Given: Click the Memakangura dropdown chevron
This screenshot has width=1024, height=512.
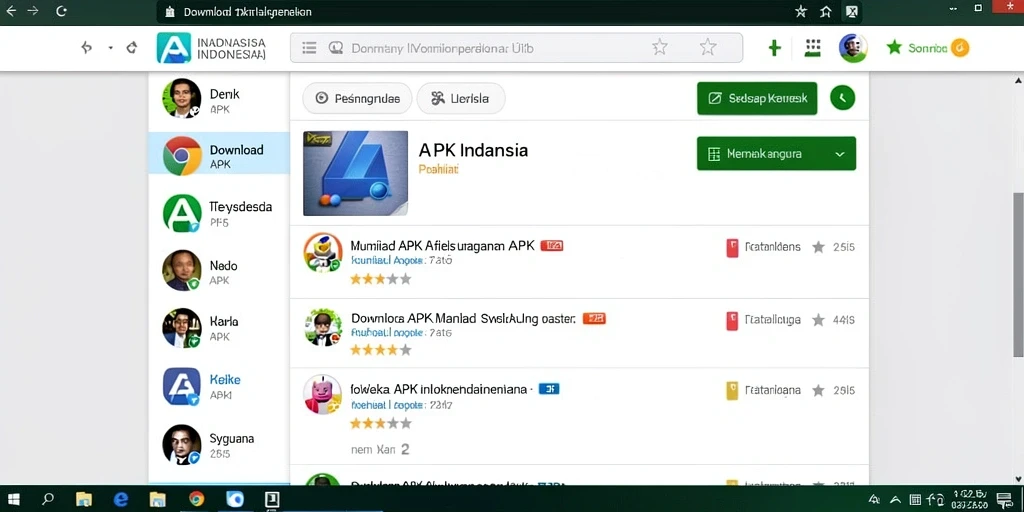Looking at the screenshot, I should click(840, 155).
